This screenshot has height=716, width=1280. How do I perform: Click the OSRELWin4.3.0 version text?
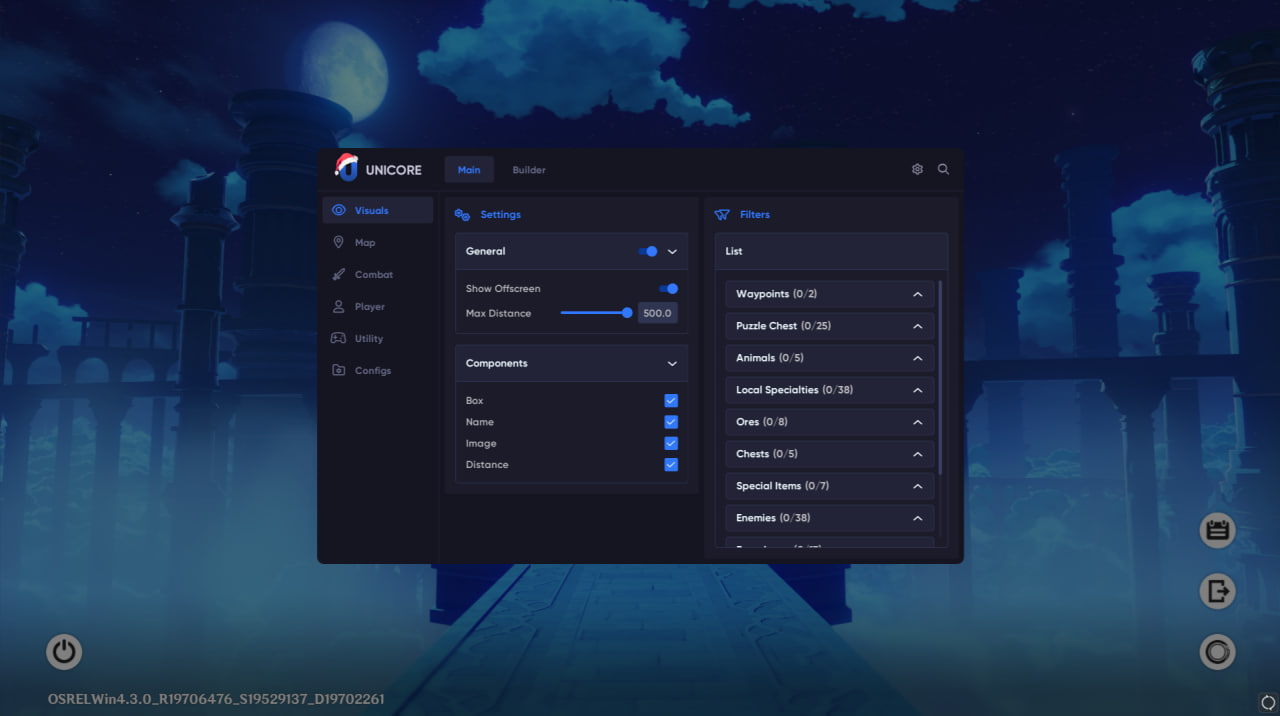(x=216, y=699)
